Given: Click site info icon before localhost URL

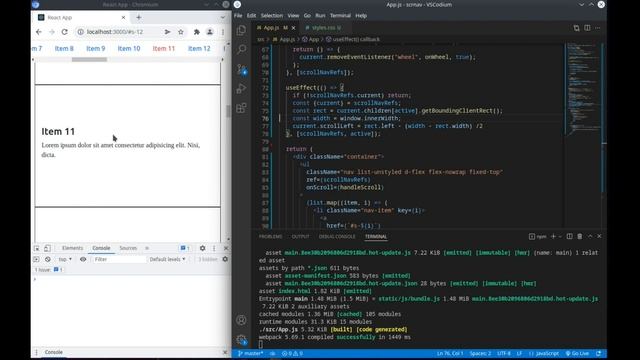Looking at the screenshot, I should (80, 32).
